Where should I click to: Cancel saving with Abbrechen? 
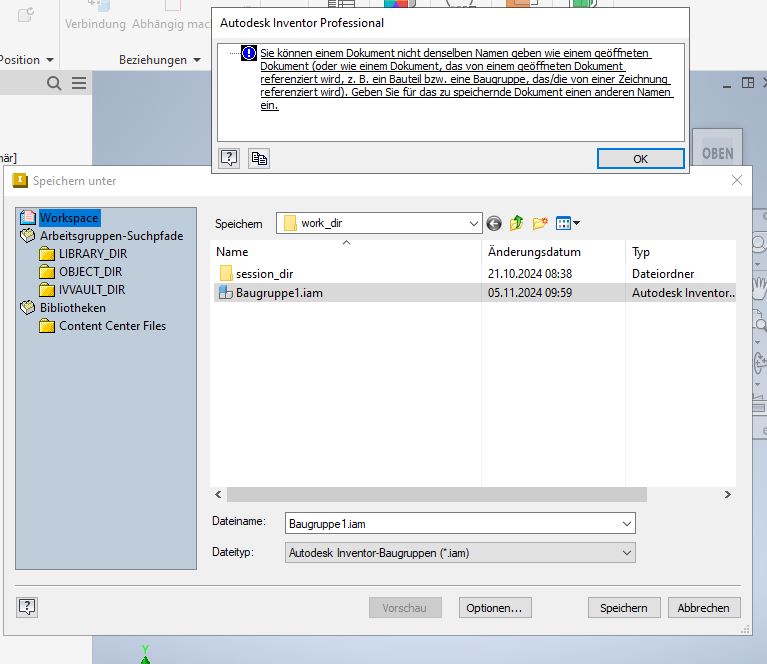point(703,608)
